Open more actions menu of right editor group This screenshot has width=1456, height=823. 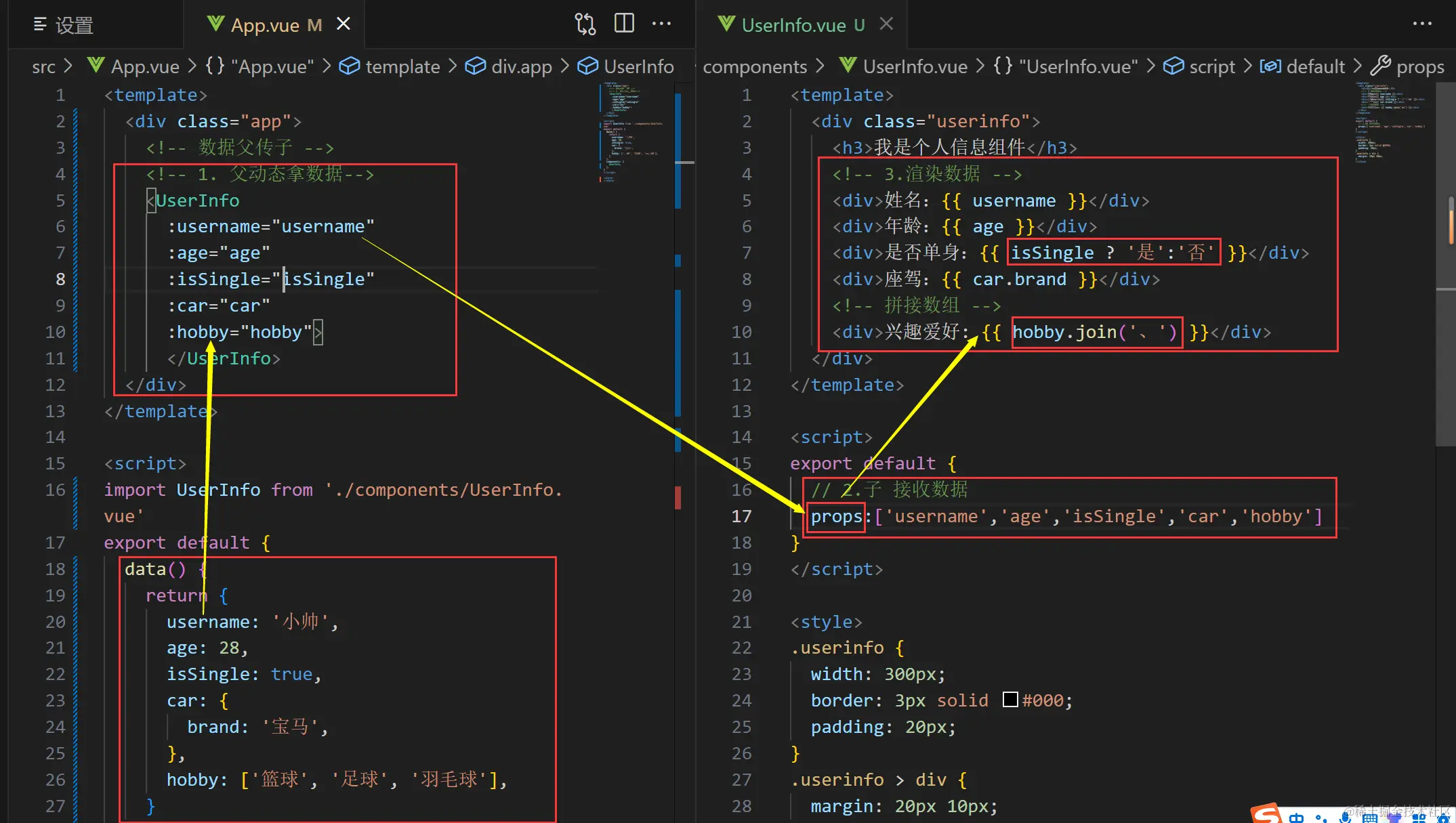[x=1422, y=24]
